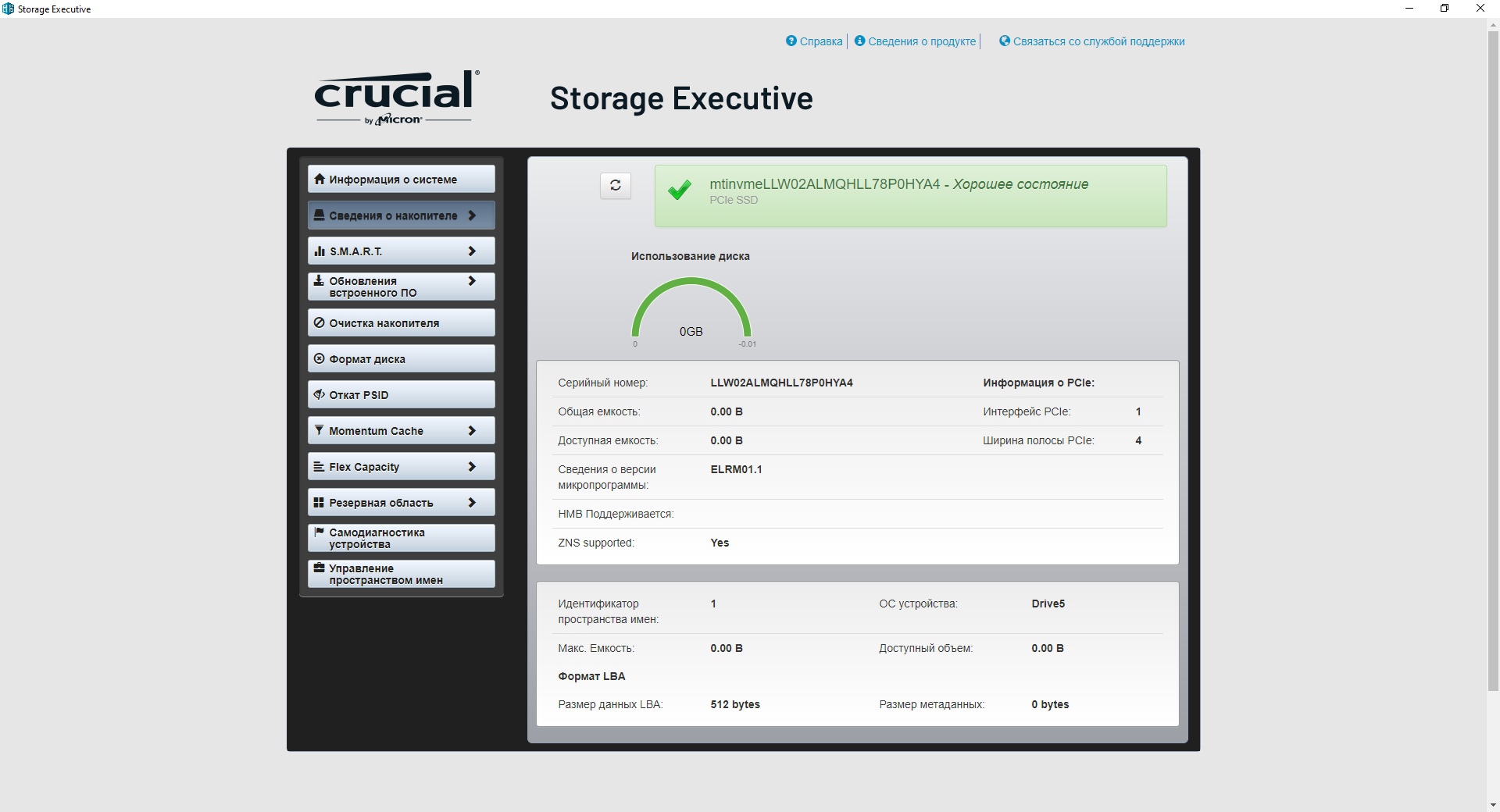This screenshot has height=812, width=1500.
Task: Expand the Резервная область chevron
Action: (x=472, y=502)
